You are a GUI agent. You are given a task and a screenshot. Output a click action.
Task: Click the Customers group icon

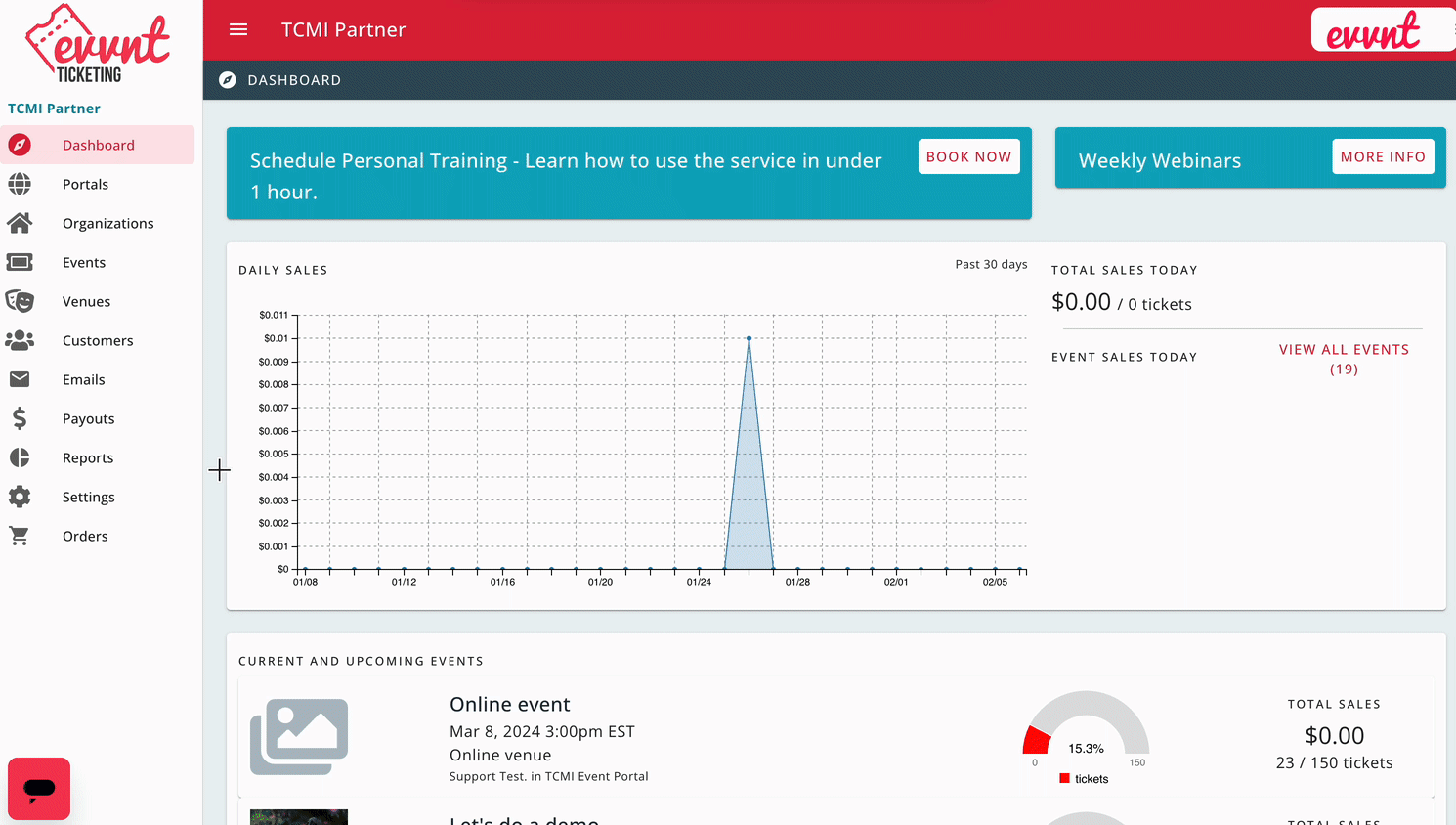[x=20, y=340]
